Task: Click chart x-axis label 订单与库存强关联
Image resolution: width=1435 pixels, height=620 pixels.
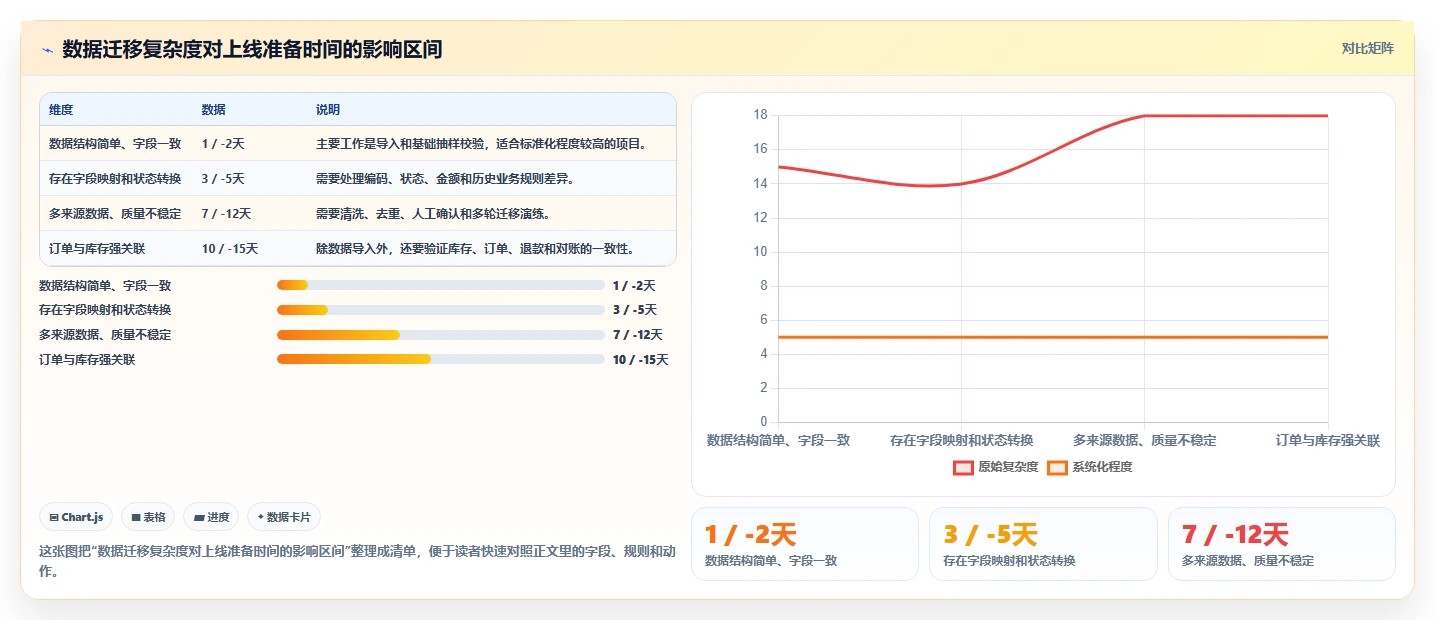Action: click(x=1328, y=440)
